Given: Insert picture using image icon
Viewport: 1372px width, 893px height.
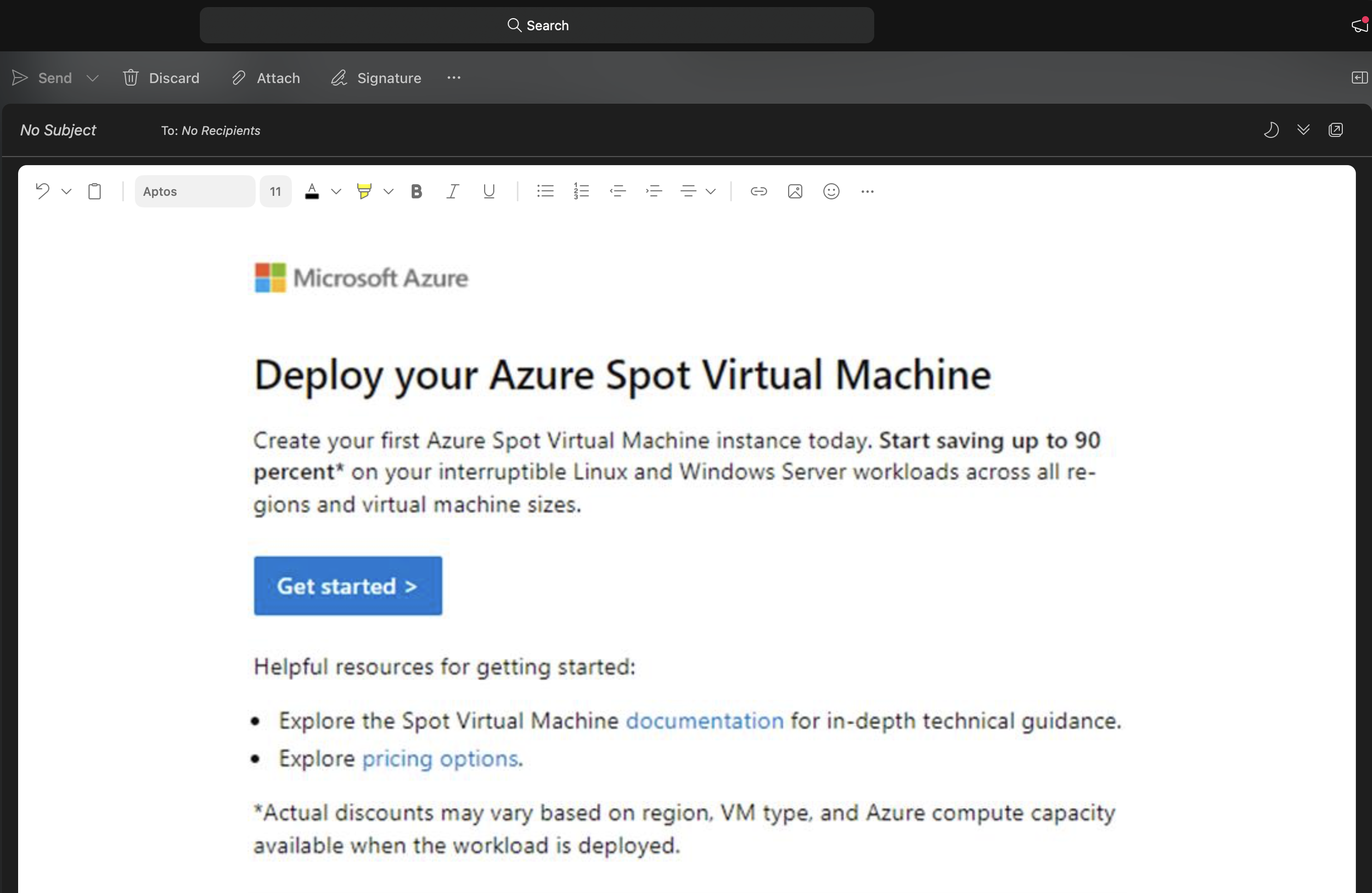Looking at the screenshot, I should pos(794,192).
